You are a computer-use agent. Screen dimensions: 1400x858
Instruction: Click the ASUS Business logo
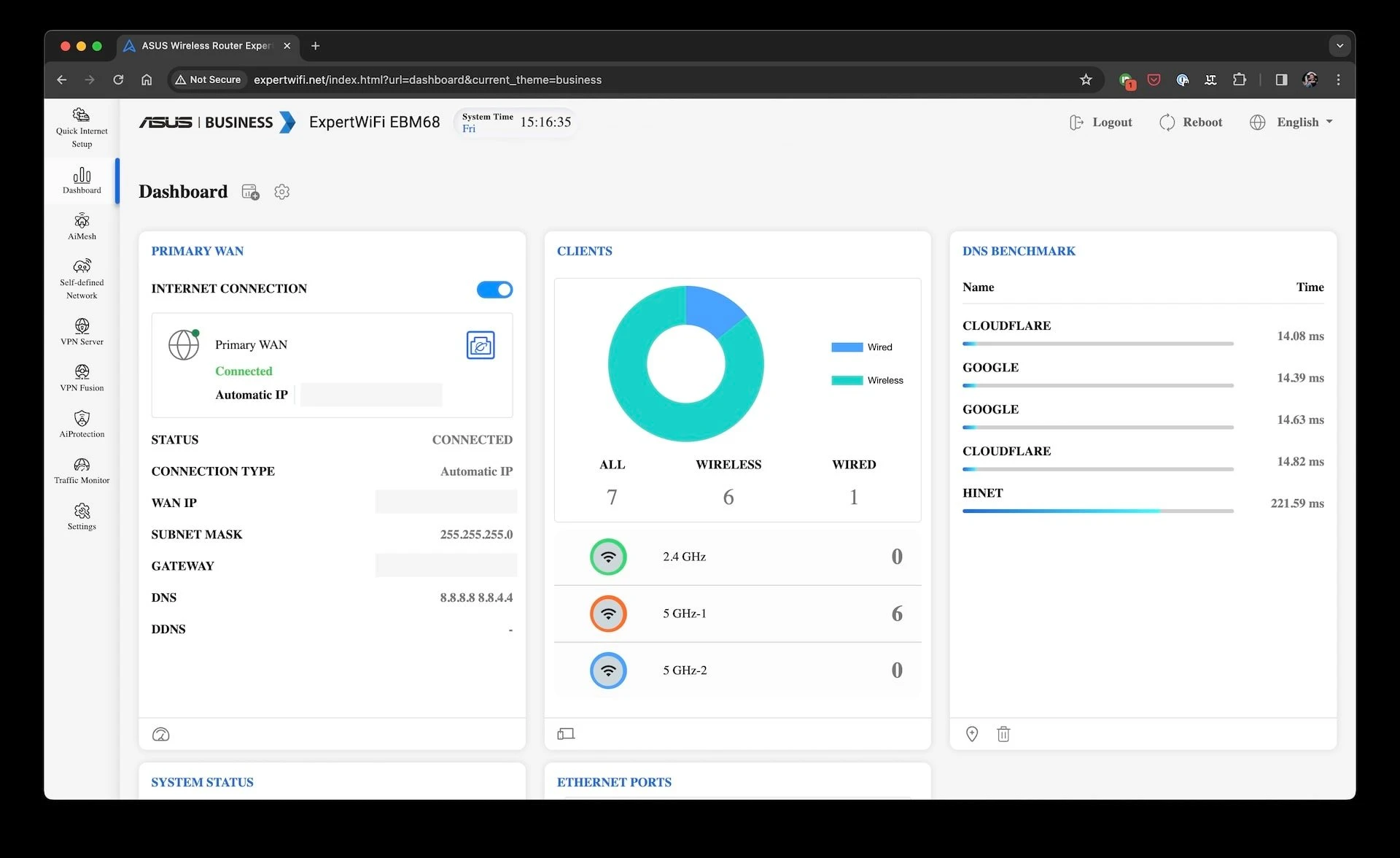click(217, 123)
